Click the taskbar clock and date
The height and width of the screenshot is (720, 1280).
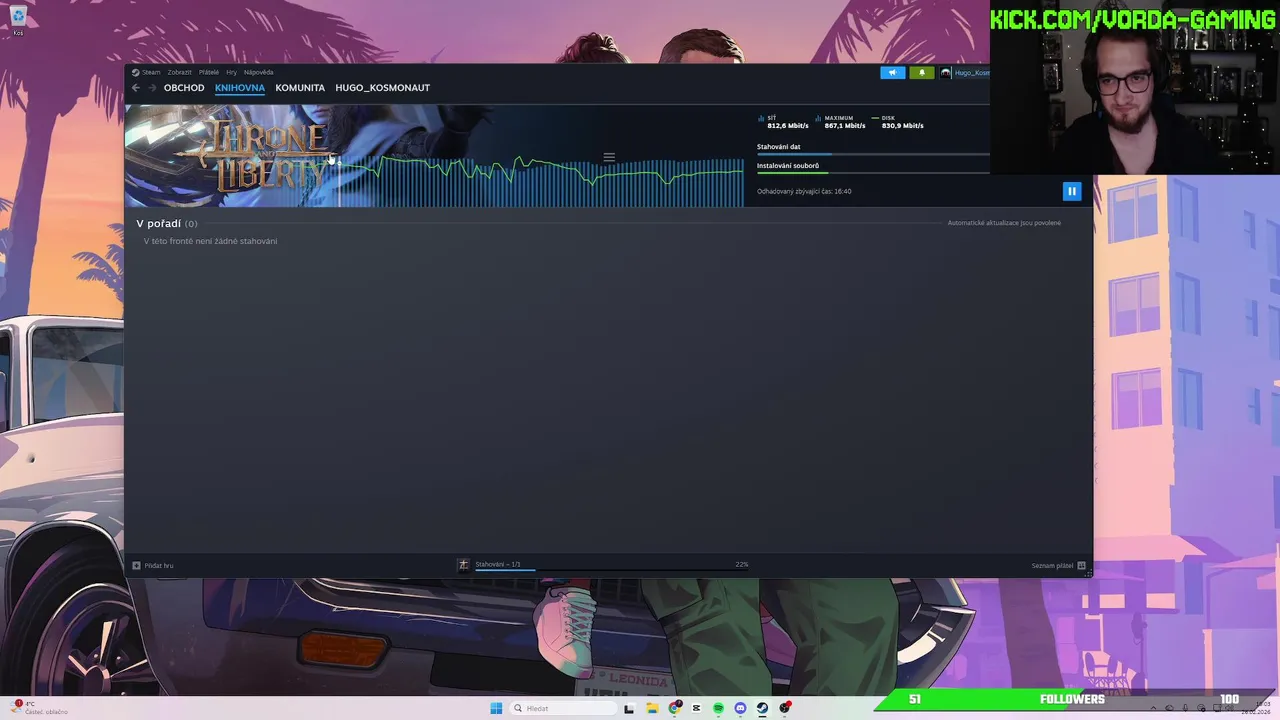1254,709
